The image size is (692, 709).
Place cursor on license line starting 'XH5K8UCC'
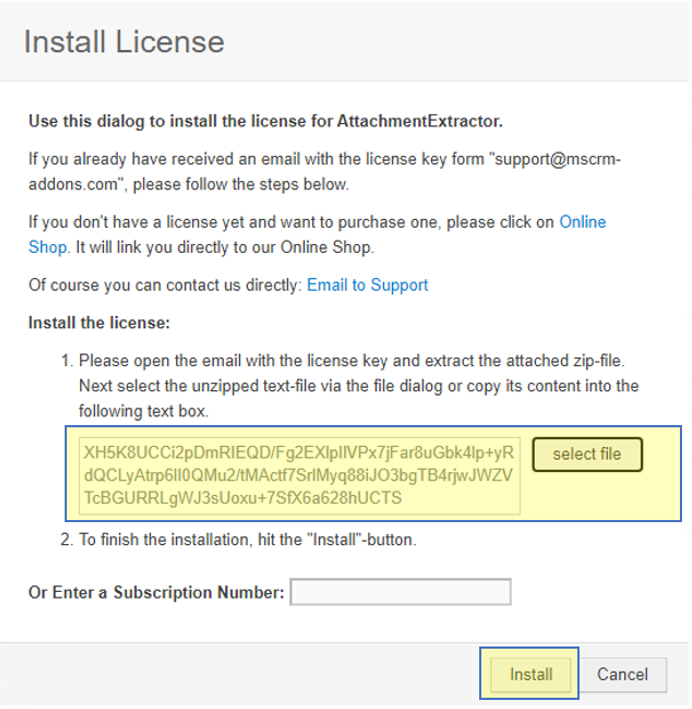[x=299, y=453]
